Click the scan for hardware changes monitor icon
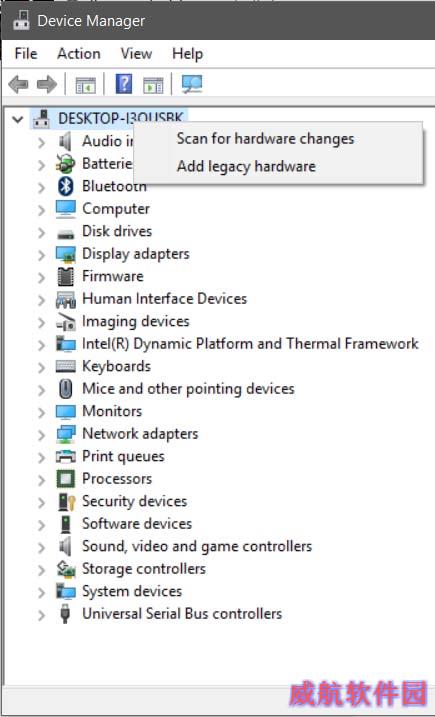The image size is (435, 717). click(x=192, y=84)
